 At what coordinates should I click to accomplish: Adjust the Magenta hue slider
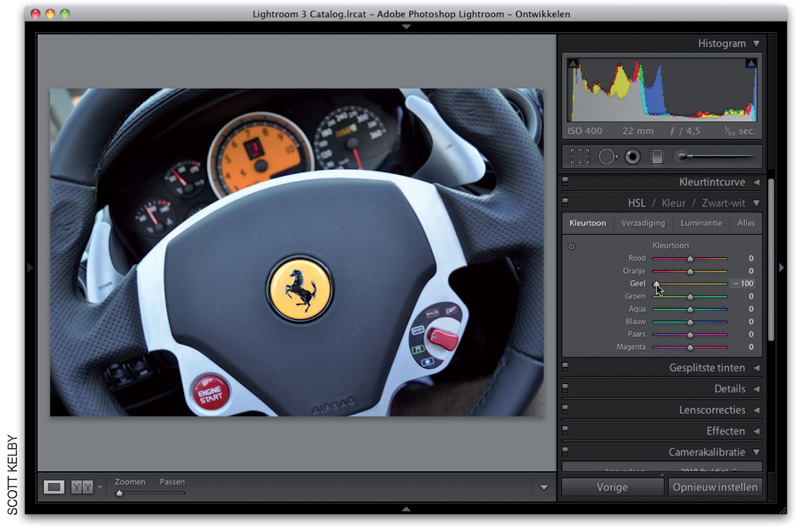[690, 347]
